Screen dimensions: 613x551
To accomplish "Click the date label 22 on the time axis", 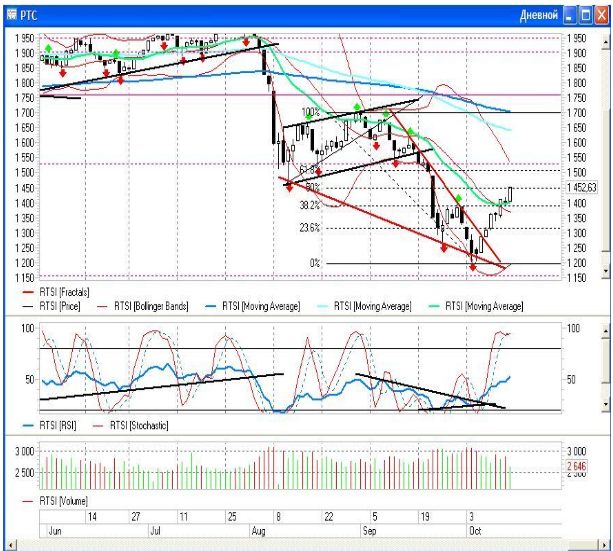I will [x=328, y=517].
